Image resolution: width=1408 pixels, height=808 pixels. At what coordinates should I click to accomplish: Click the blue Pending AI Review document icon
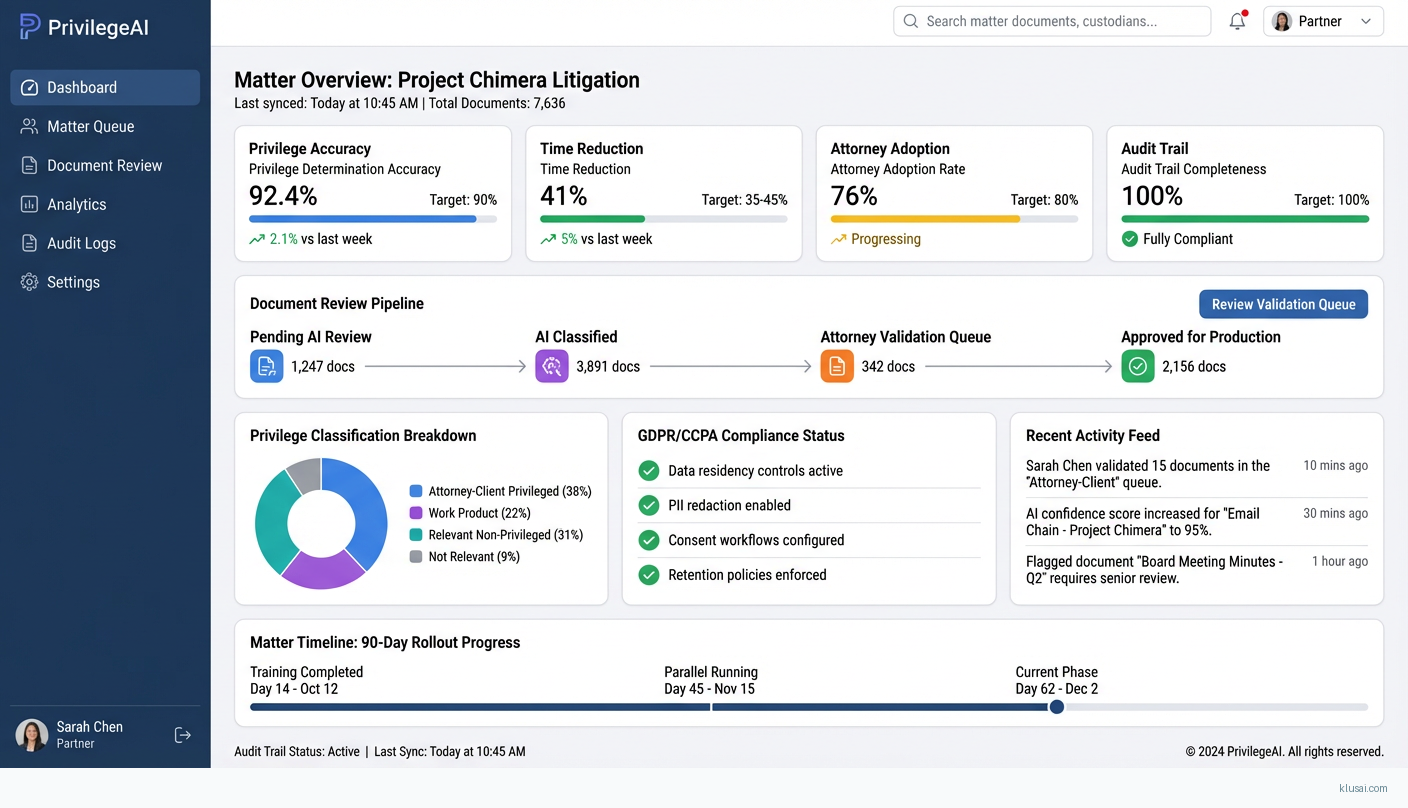pos(267,366)
